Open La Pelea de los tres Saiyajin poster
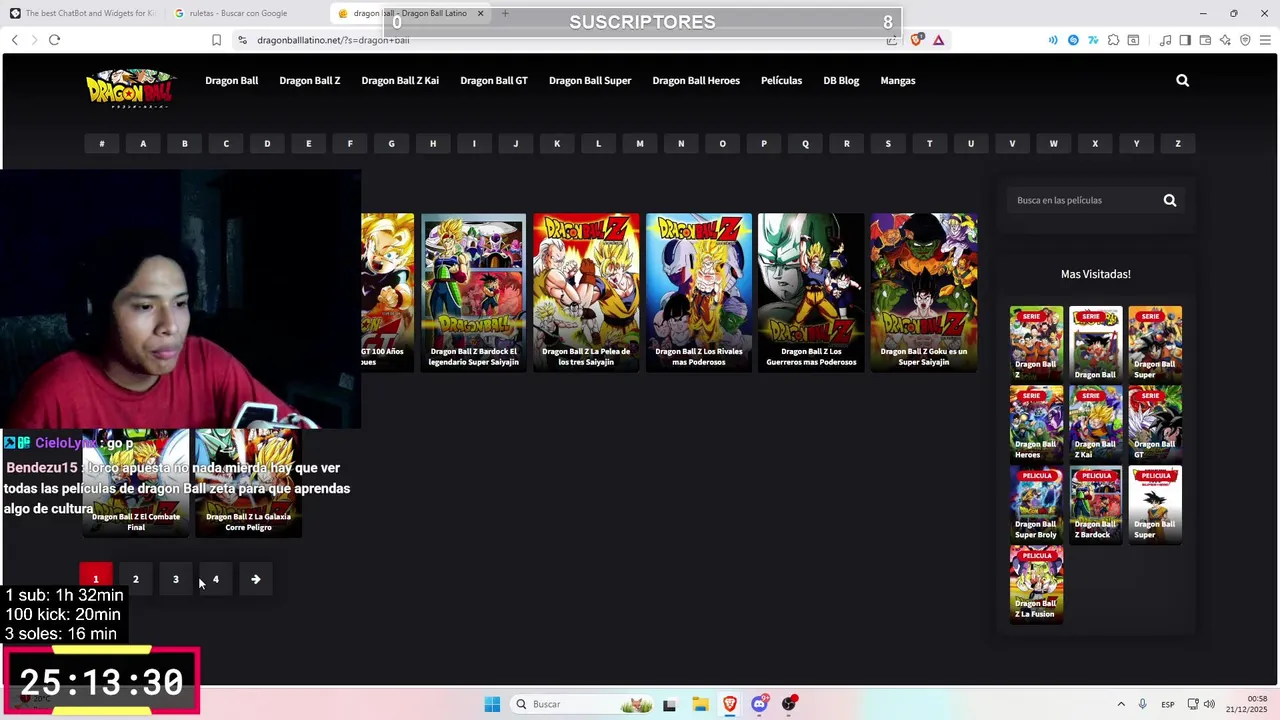 point(586,291)
